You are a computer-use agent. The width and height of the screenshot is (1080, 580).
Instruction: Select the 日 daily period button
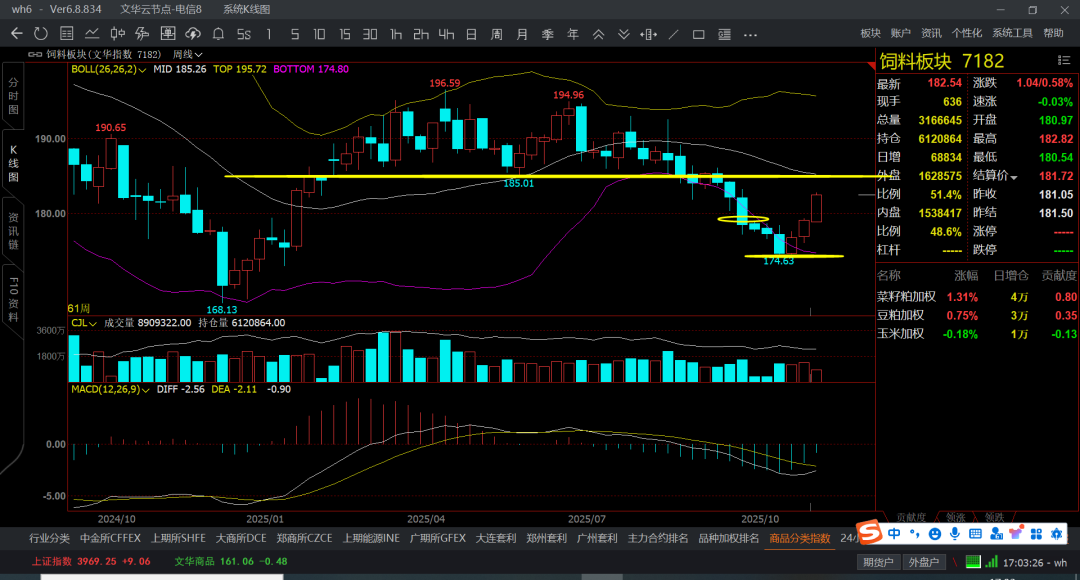point(471,33)
